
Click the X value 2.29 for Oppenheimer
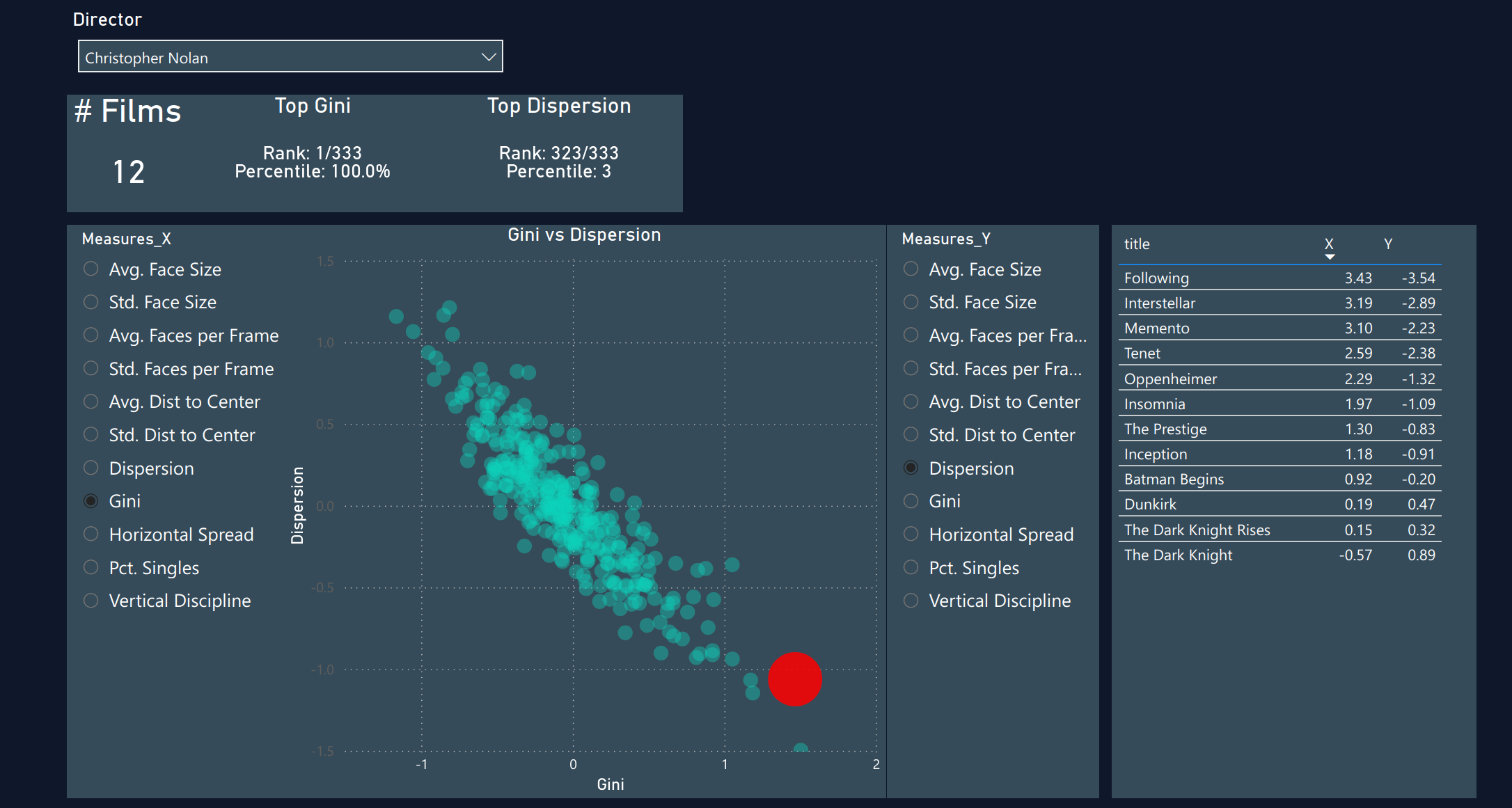(1358, 379)
